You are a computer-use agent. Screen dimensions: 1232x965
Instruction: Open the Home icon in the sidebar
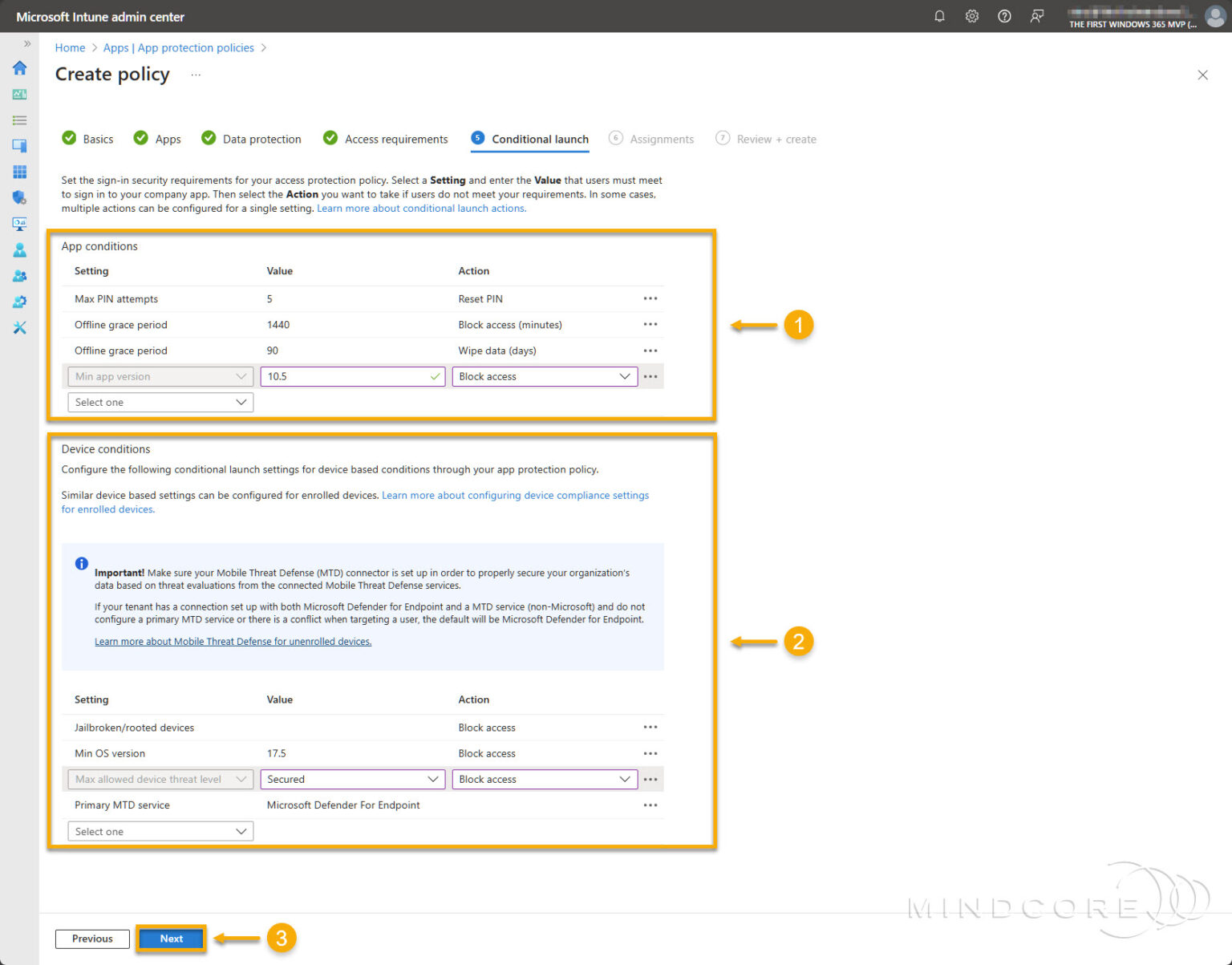(19, 68)
